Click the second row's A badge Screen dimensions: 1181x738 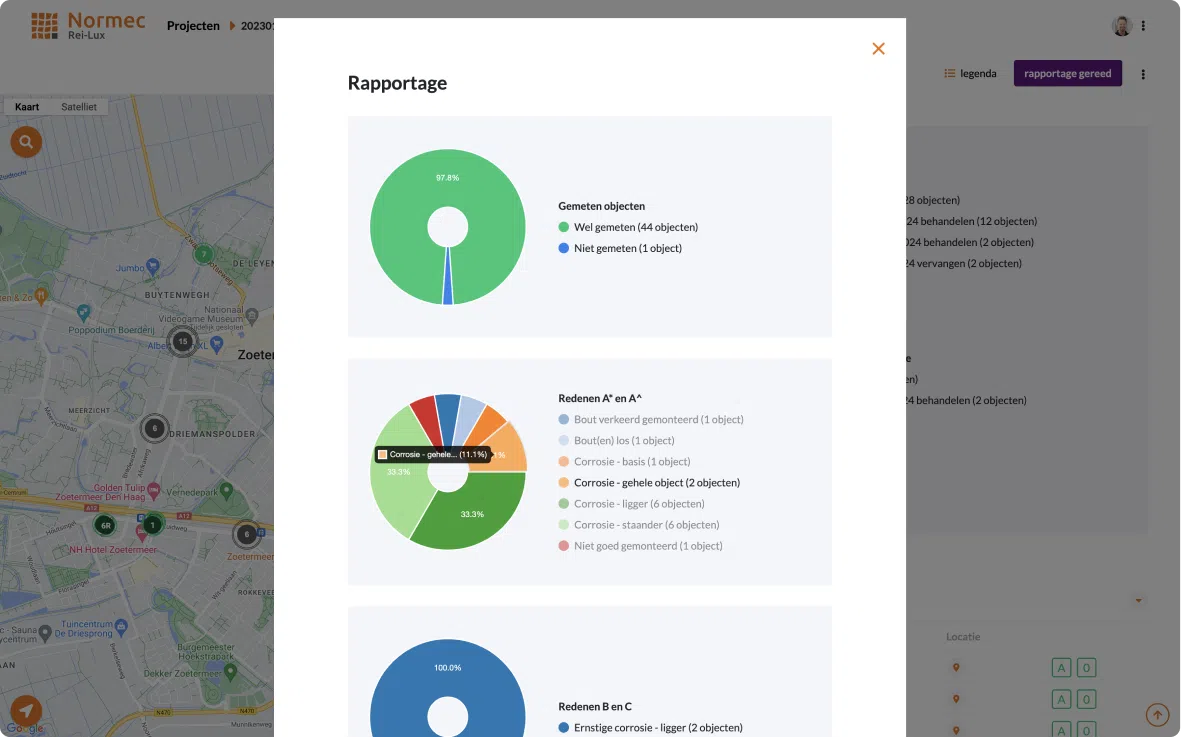[x=1061, y=700]
